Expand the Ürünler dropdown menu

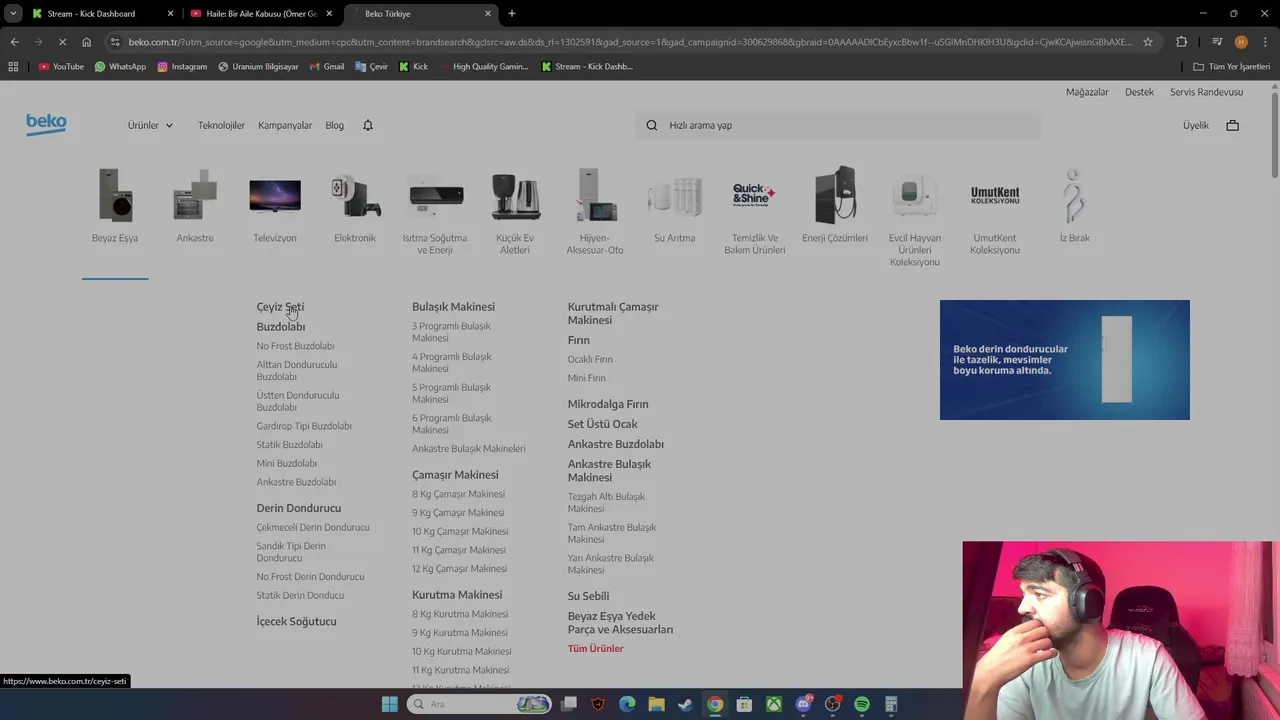pos(150,125)
